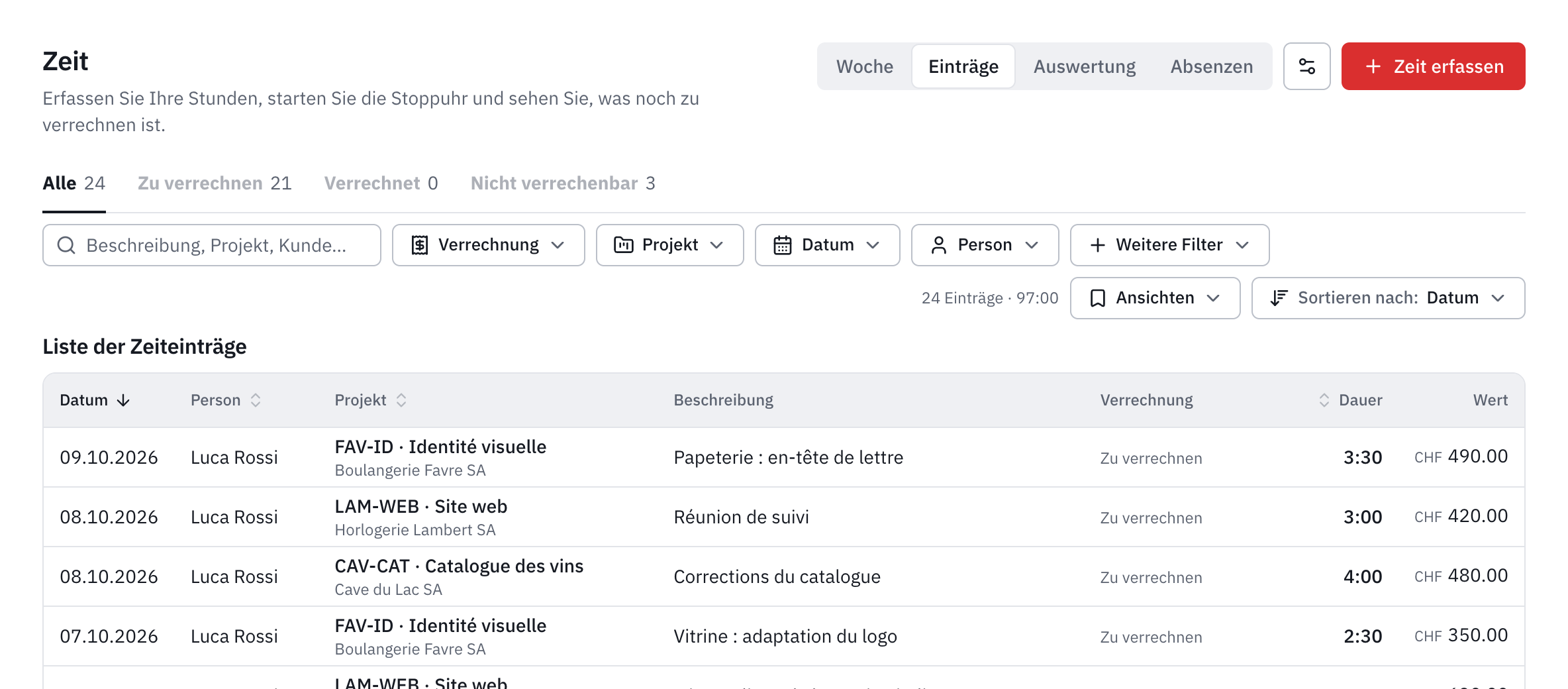Click the Verrechnung column header
Screen dimensions: 1568x689
tap(1147, 400)
